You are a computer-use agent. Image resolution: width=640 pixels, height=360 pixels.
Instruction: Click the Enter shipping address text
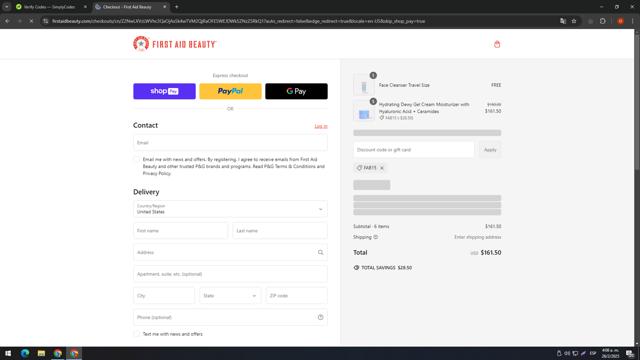coord(478,237)
